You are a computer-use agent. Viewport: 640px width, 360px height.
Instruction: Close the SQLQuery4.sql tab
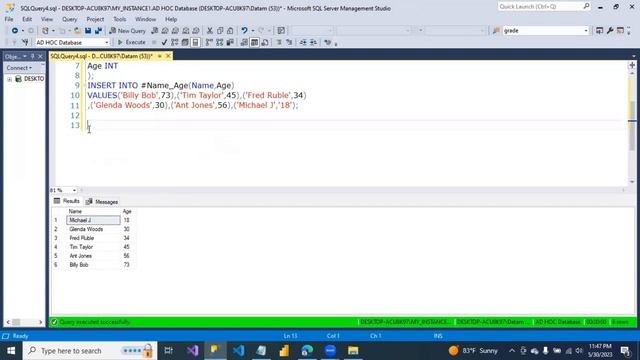(168, 56)
